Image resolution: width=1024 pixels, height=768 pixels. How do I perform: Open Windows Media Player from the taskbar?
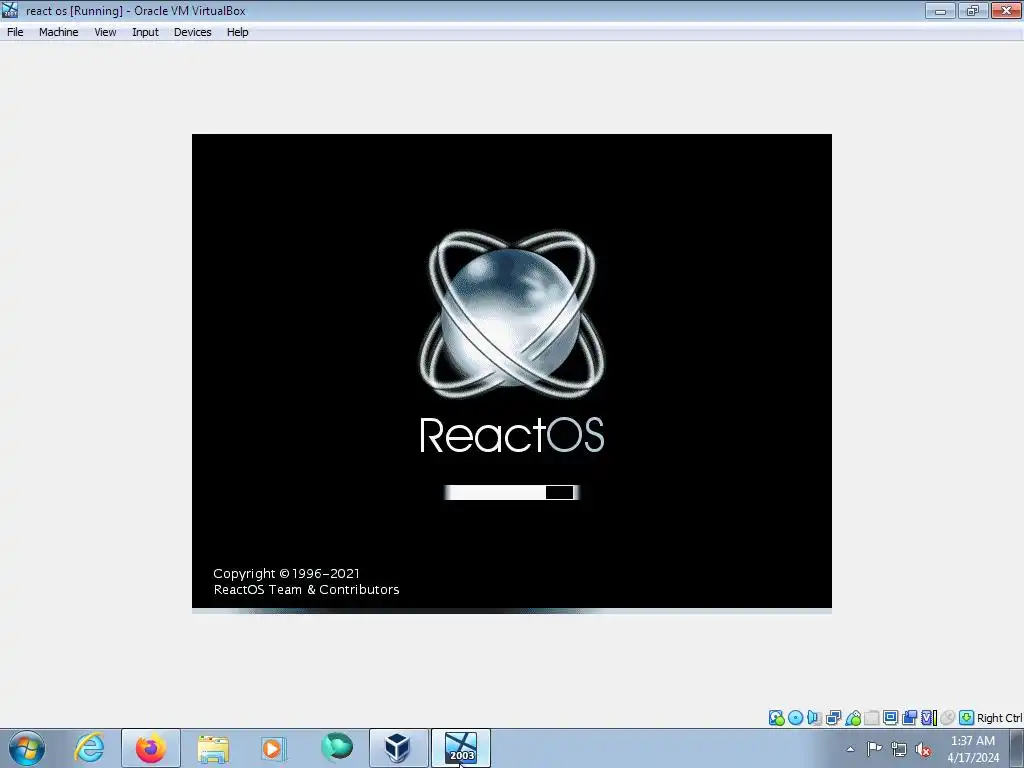(274, 748)
